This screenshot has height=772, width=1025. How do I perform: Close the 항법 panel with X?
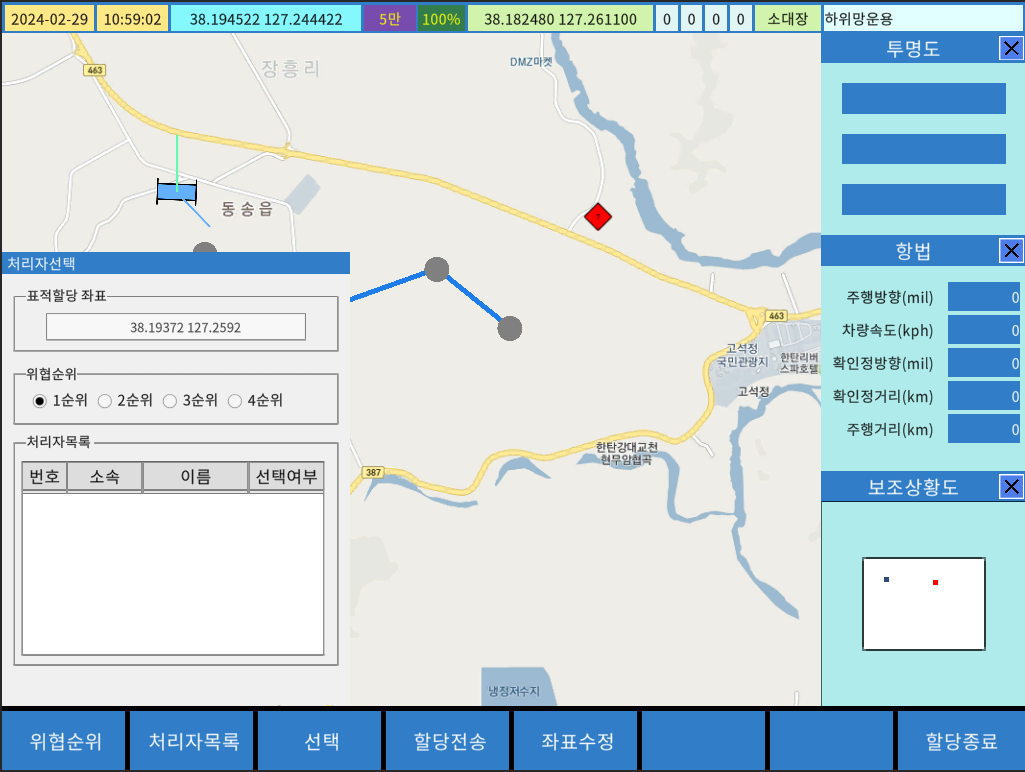pos(1011,251)
